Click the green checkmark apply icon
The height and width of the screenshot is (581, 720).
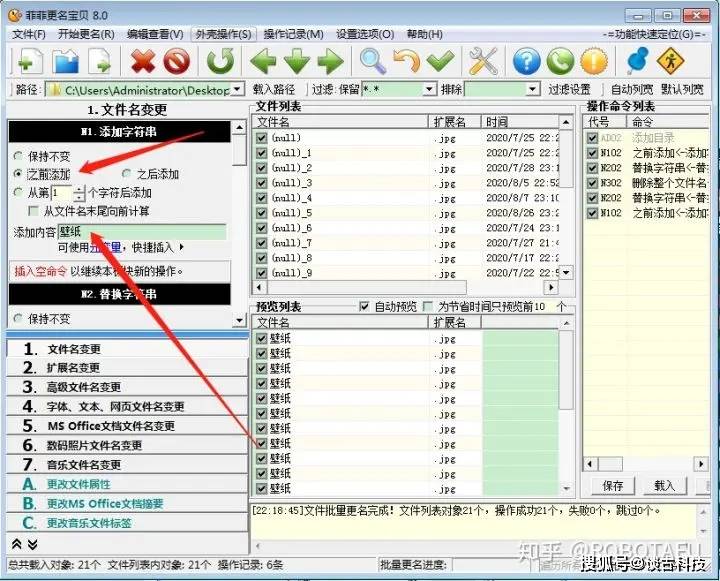tap(440, 61)
